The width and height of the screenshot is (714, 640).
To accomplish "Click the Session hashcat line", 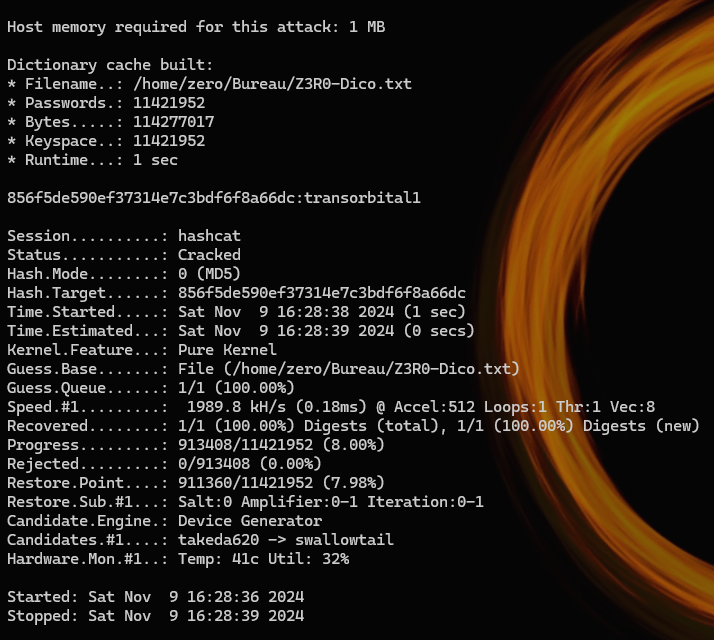I will pyautogui.click(x=124, y=236).
